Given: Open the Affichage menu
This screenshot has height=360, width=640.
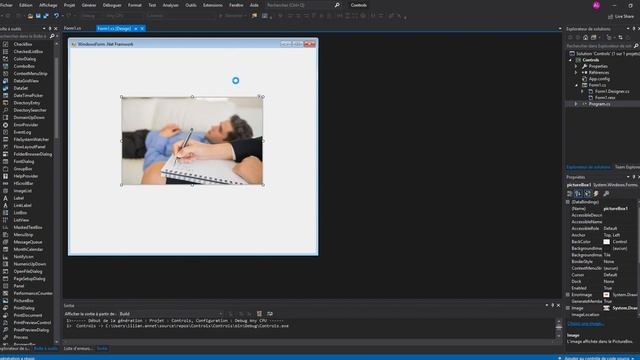Looking at the screenshot, I should pyautogui.click(x=48, y=5).
